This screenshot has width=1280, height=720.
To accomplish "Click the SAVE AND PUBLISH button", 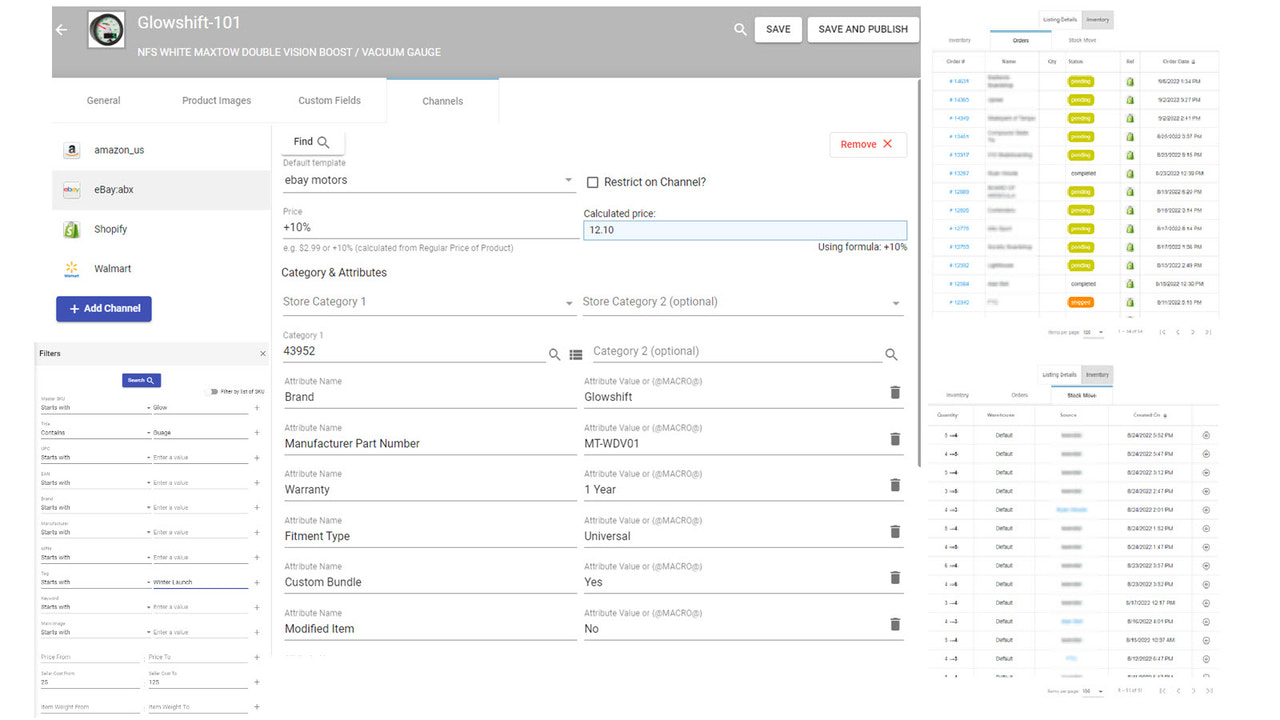I will tap(862, 29).
